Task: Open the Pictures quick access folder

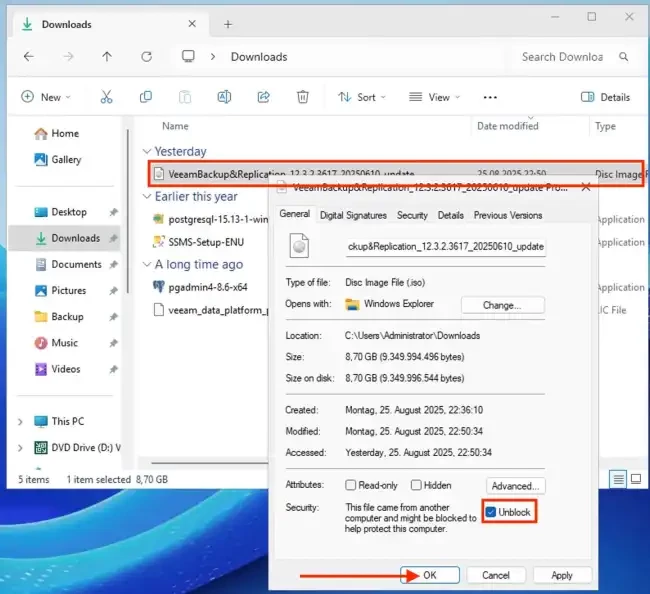Action: tap(61, 290)
